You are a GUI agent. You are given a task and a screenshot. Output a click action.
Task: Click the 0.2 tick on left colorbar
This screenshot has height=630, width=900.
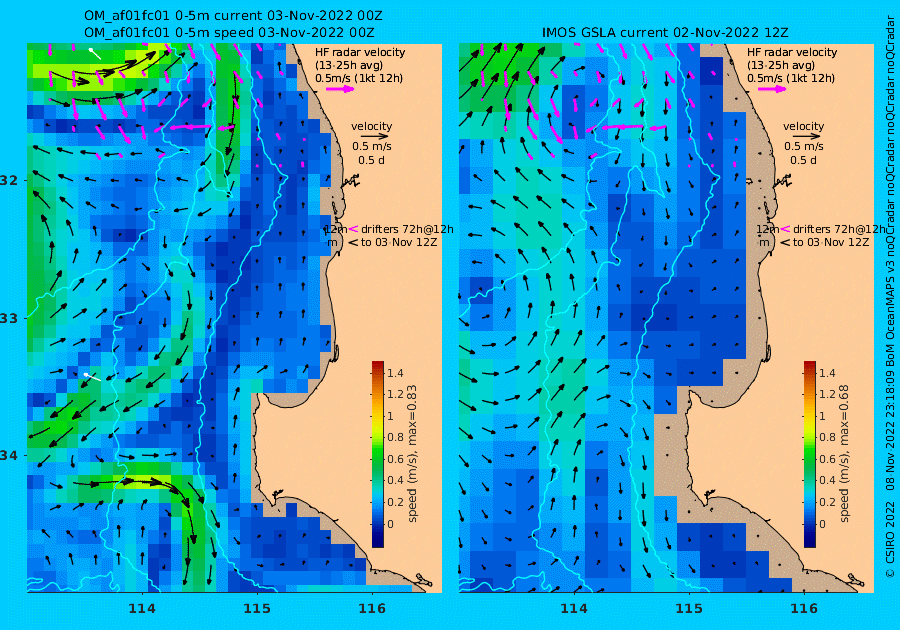(395, 502)
